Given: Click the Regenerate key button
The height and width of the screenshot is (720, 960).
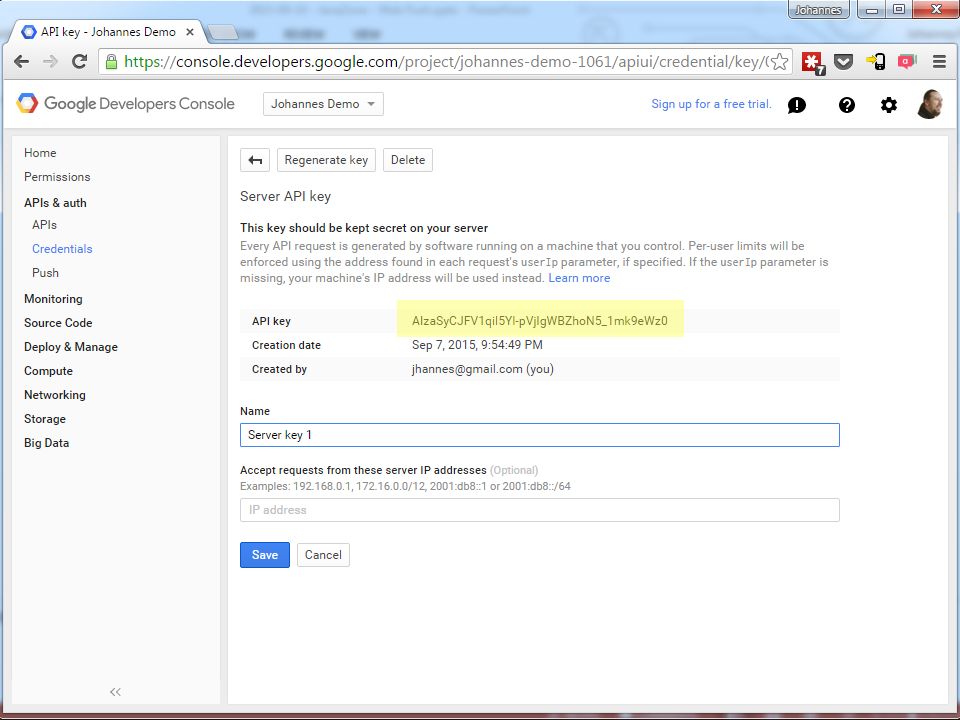Looking at the screenshot, I should (326, 160).
